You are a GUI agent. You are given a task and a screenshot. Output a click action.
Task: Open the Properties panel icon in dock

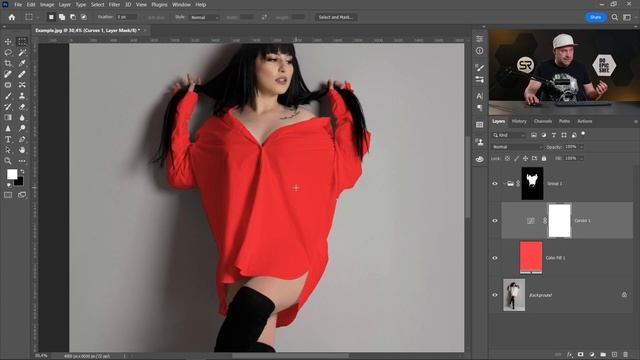(480, 38)
